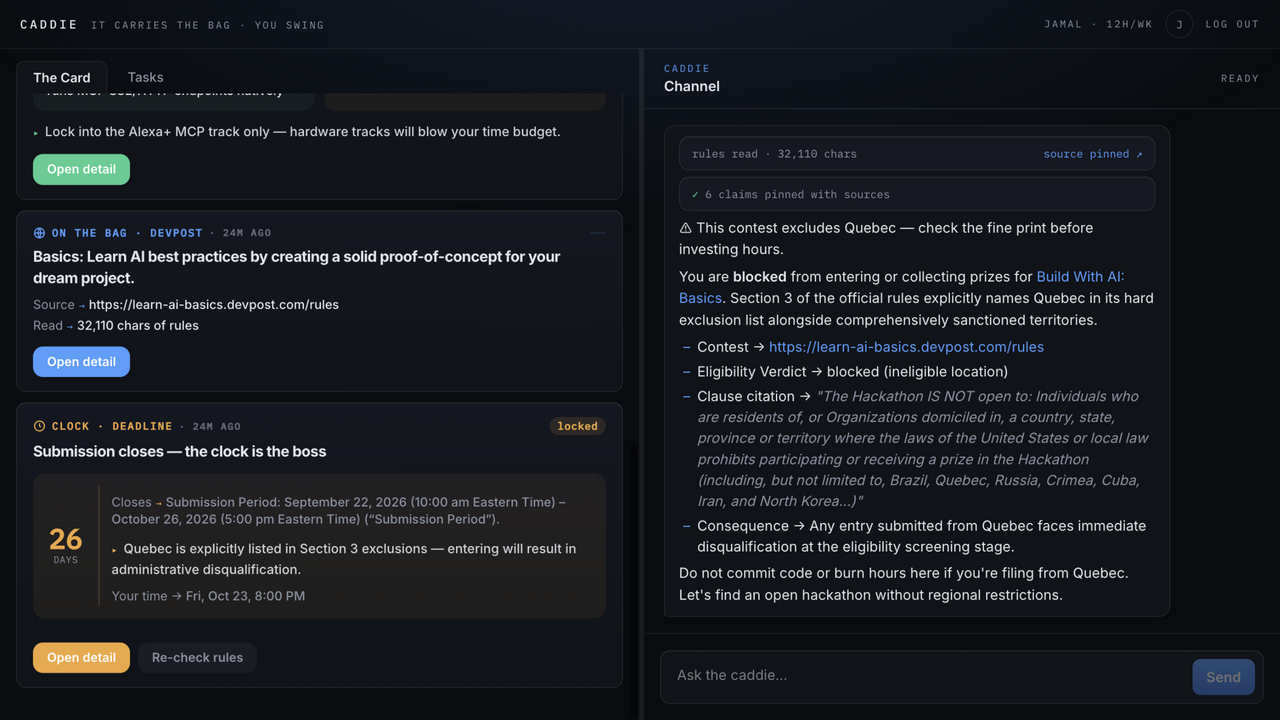Viewport: 1280px width, 720px height.
Task: Re-check rules for the deadline
Action: 197,658
